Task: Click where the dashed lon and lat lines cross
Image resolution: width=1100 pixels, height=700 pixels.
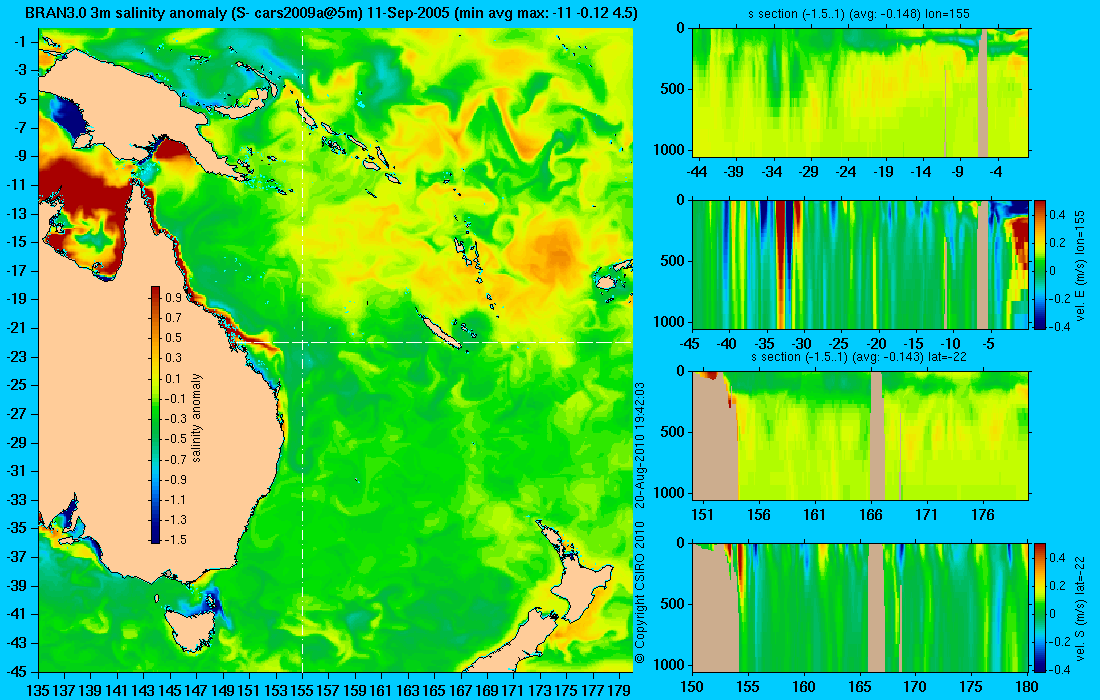Action: 302,342
